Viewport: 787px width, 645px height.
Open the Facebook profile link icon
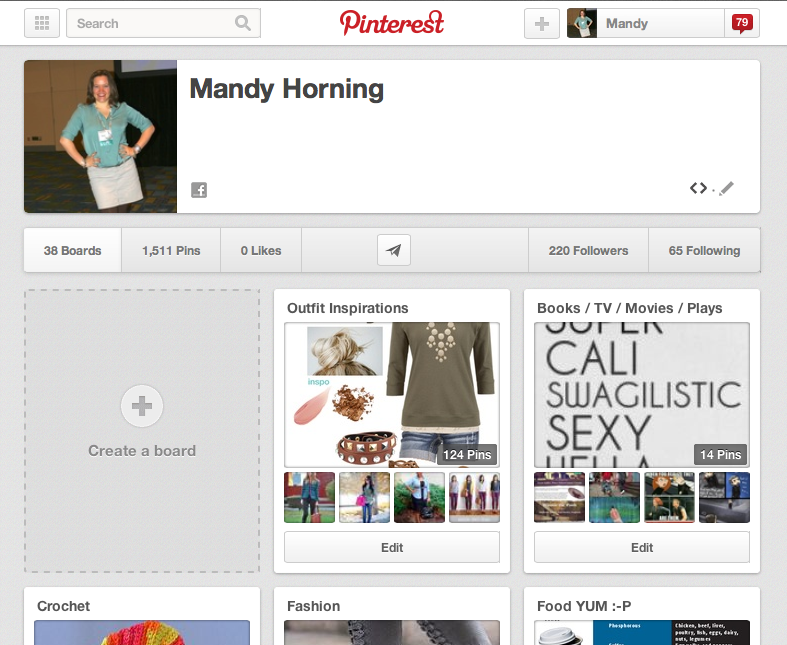click(x=199, y=190)
